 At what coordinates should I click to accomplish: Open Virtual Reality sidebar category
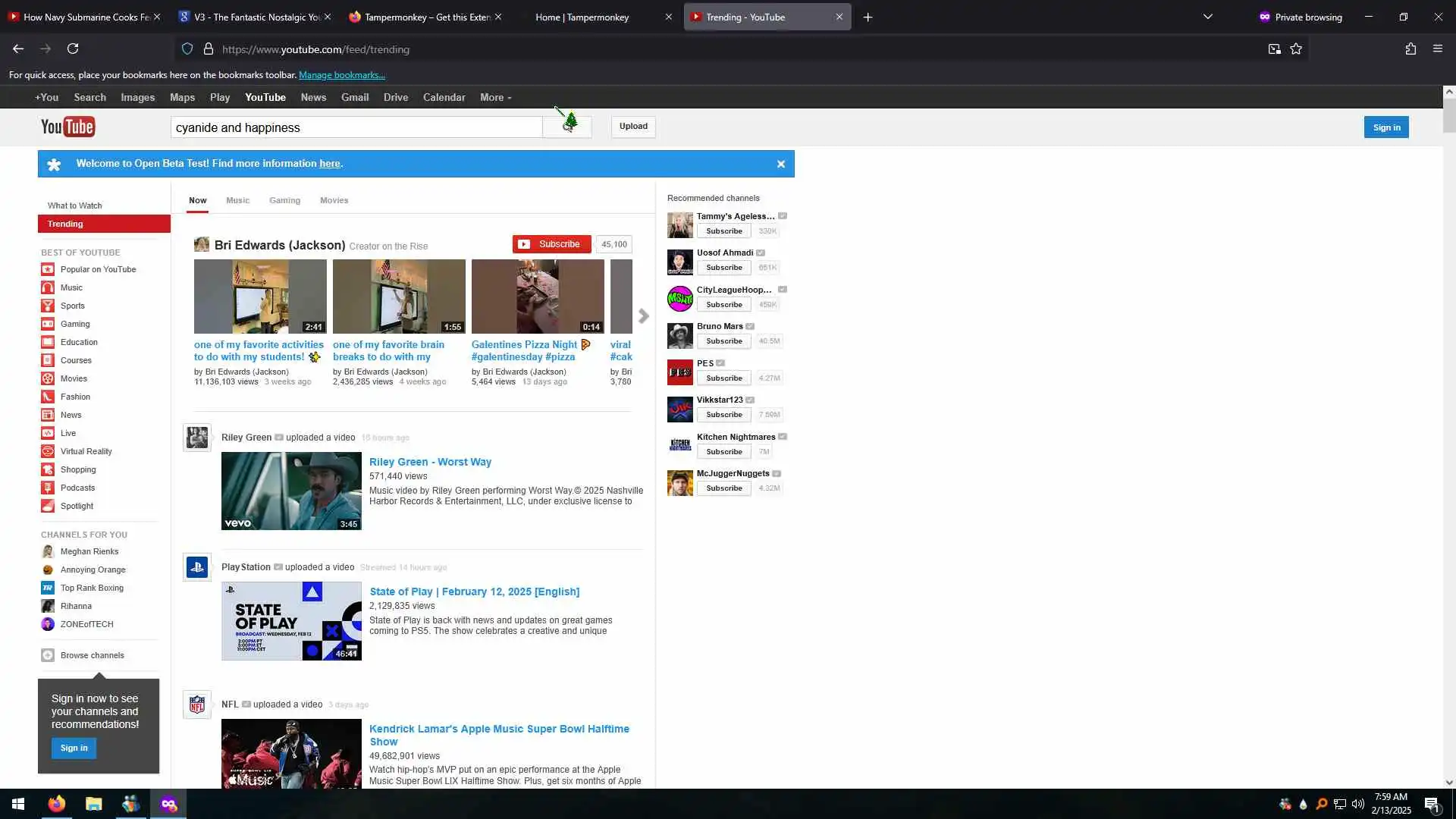pyautogui.click(x=86, y=451)
